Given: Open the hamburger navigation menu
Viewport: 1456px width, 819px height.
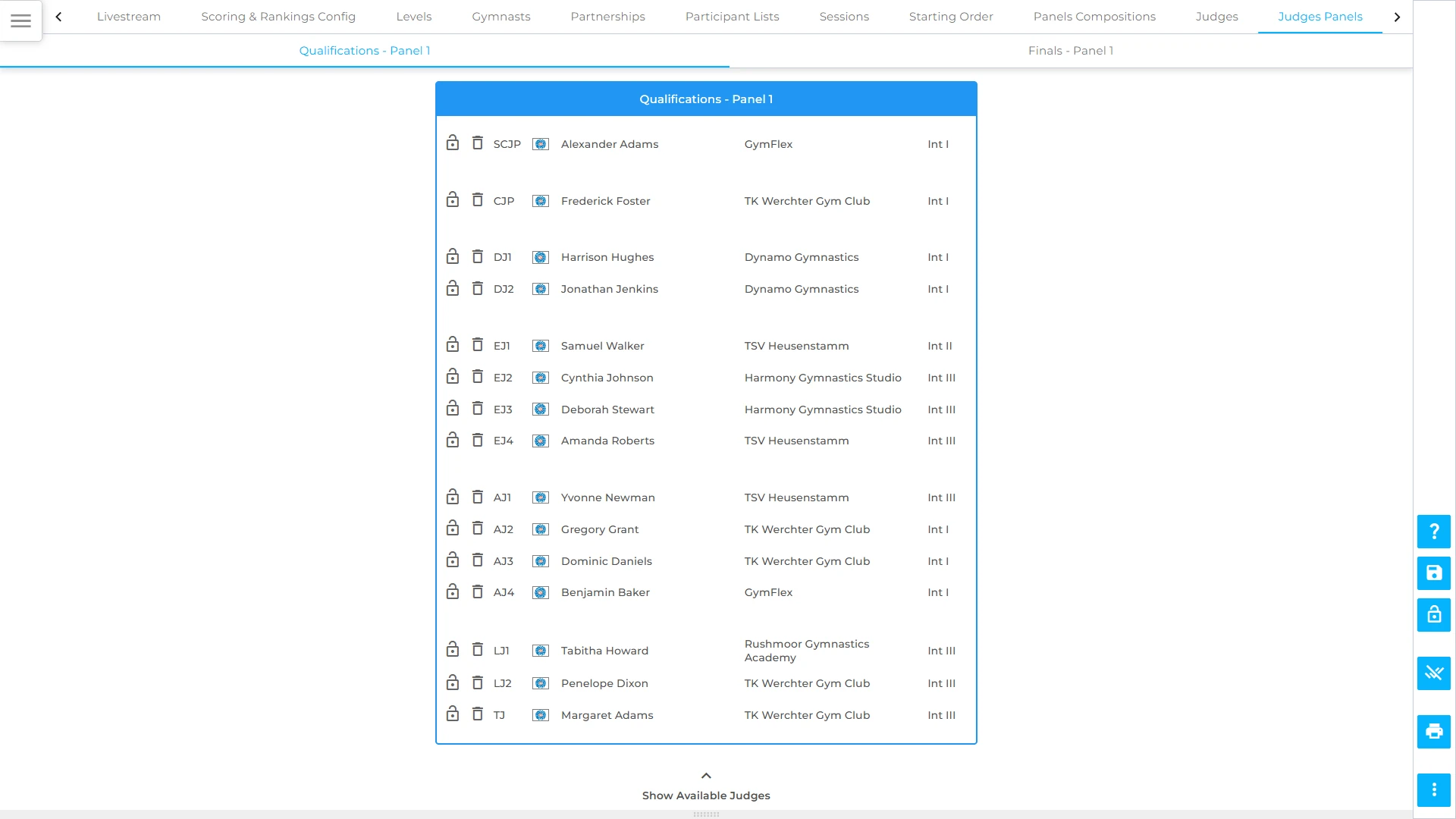Looking at the screenshot, I should pyautogui.click(x=20, y=20).
